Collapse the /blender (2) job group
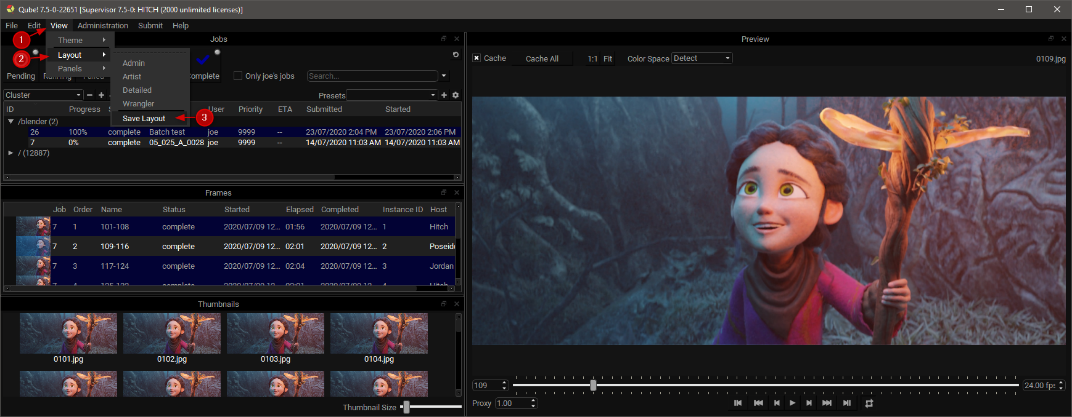 pyautogui.click(x=10, y=121)
